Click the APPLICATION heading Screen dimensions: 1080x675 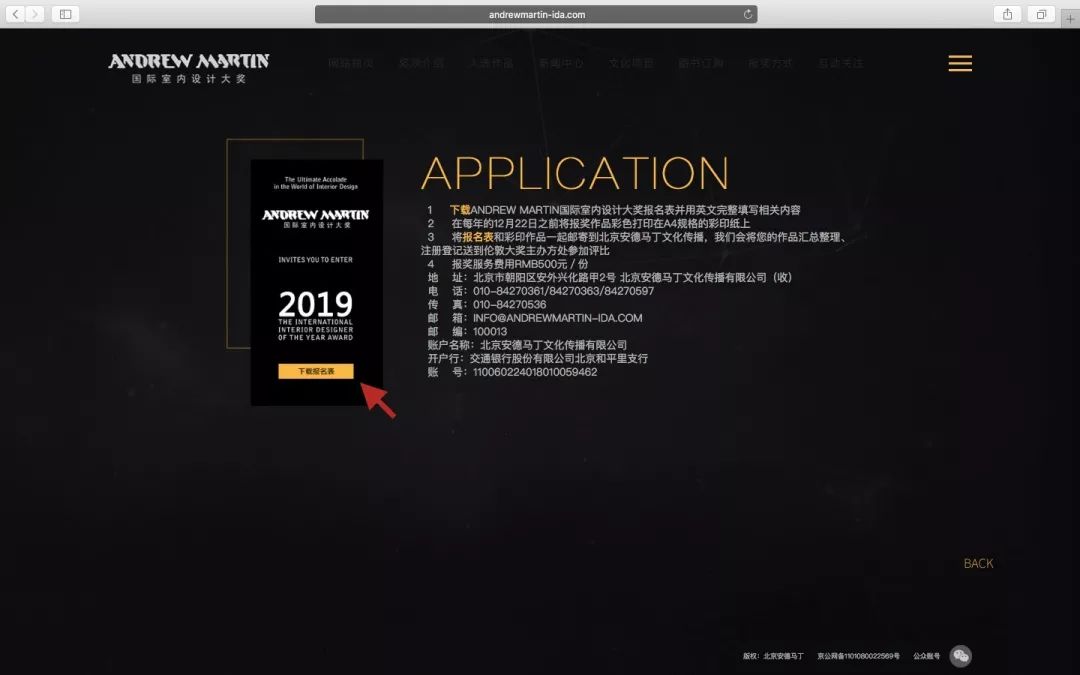pos(574,173)
